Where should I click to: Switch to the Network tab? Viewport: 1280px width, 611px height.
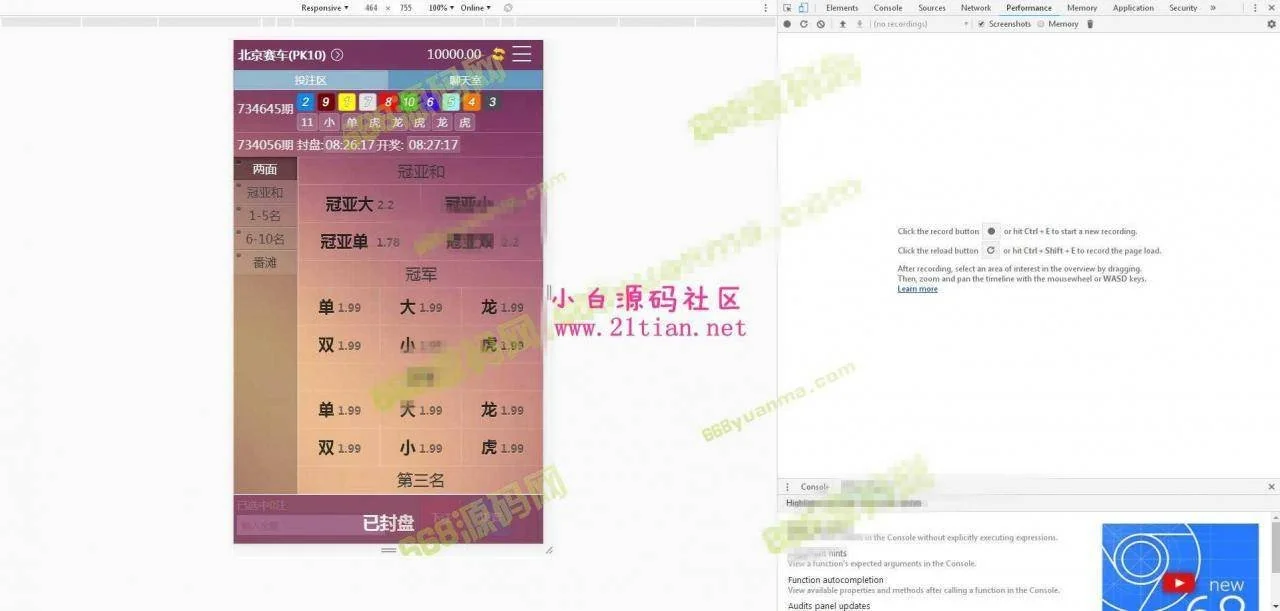(x=975, y=8)
